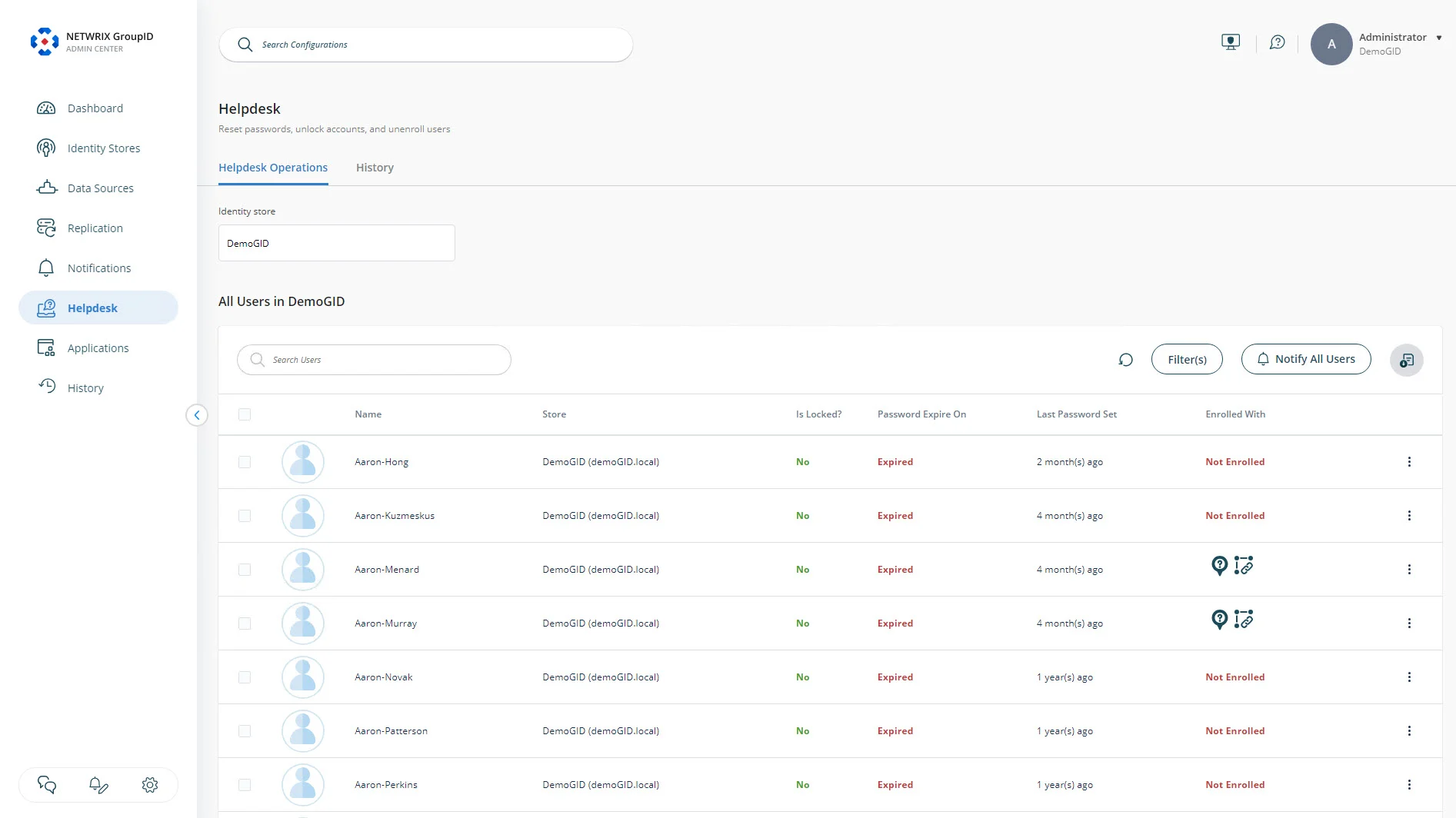Click the Search Users field
This screenshot has height=818, width=1456.
coord(374,360)
